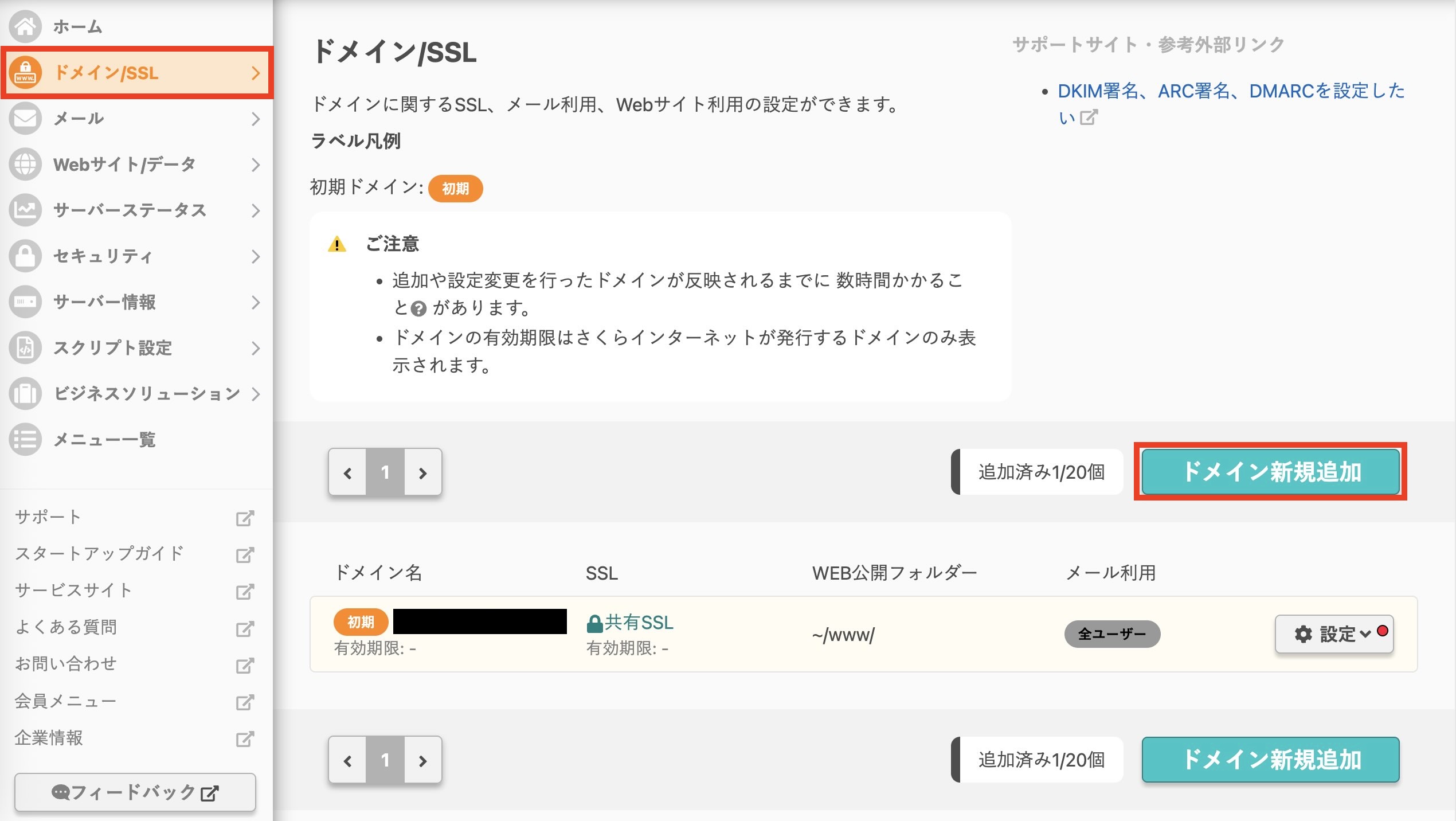Click page 1 in bottom pagination
The height and width of the screenshot is (821, 1456).
point(385,760)
